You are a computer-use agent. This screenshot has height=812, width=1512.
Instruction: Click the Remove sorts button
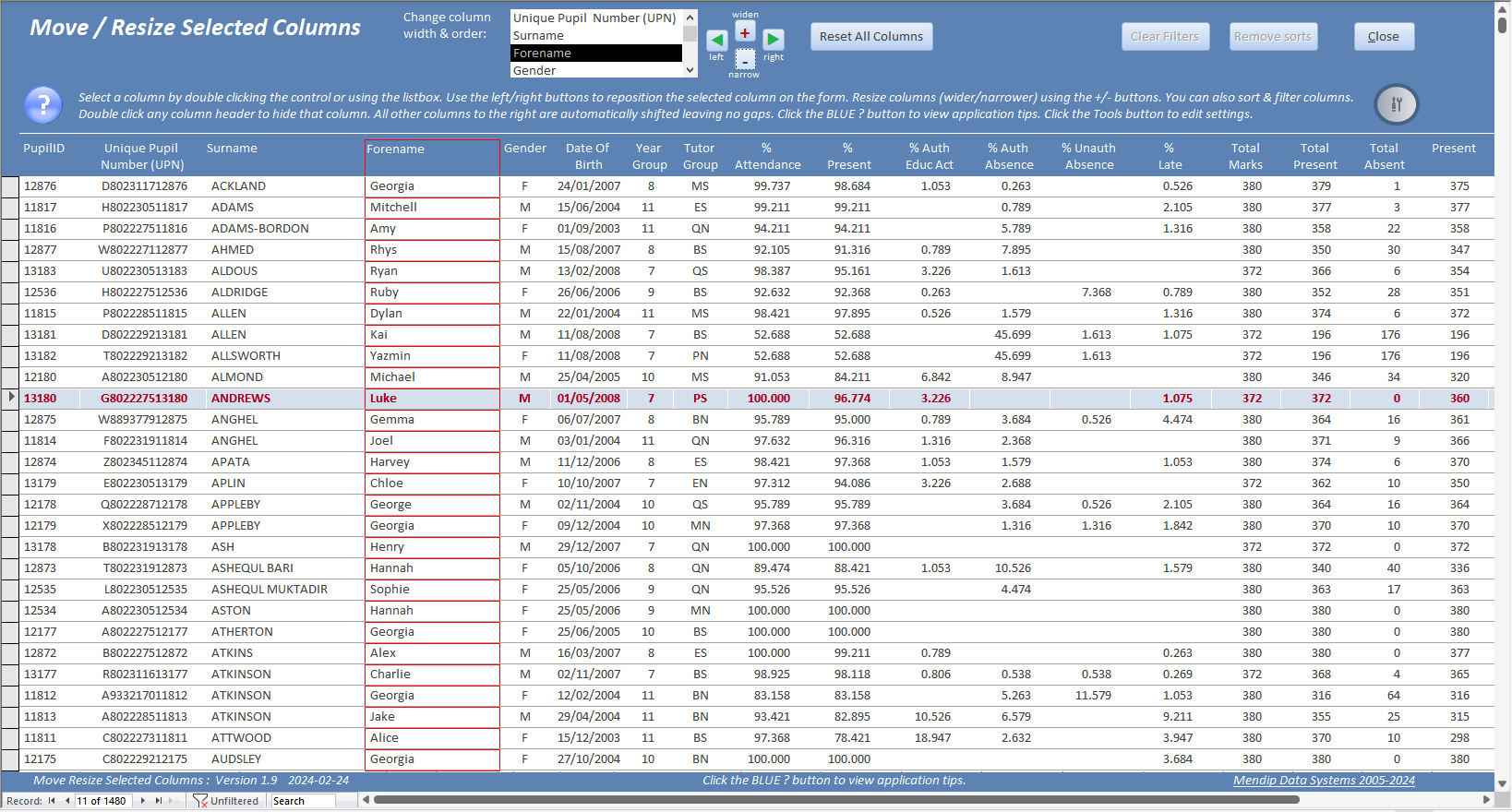click(x=1273, y=37)
